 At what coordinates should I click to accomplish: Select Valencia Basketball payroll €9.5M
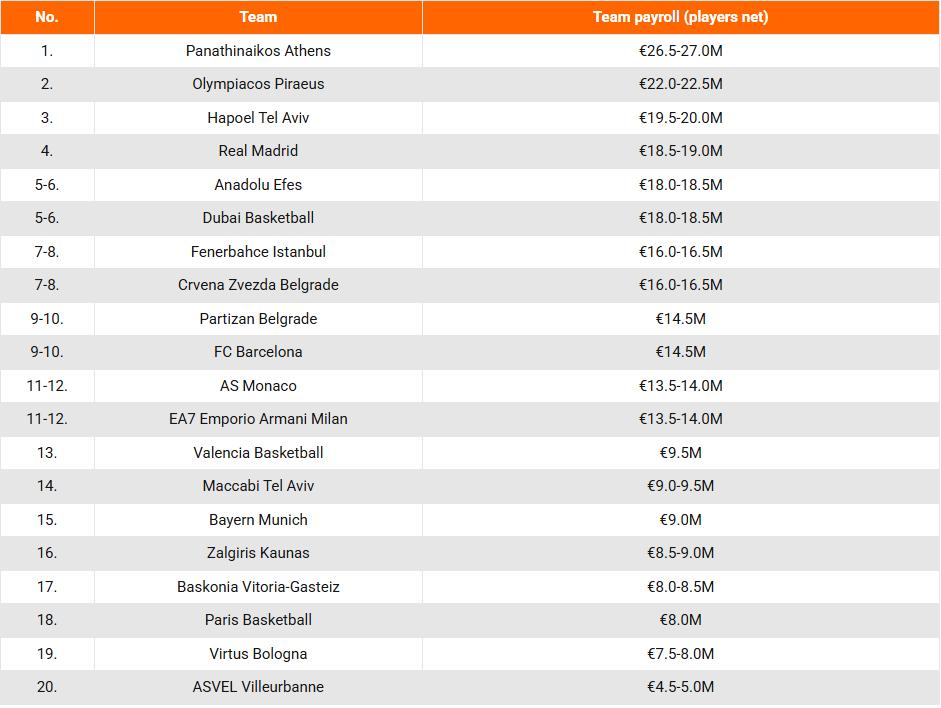pos(680,453)
